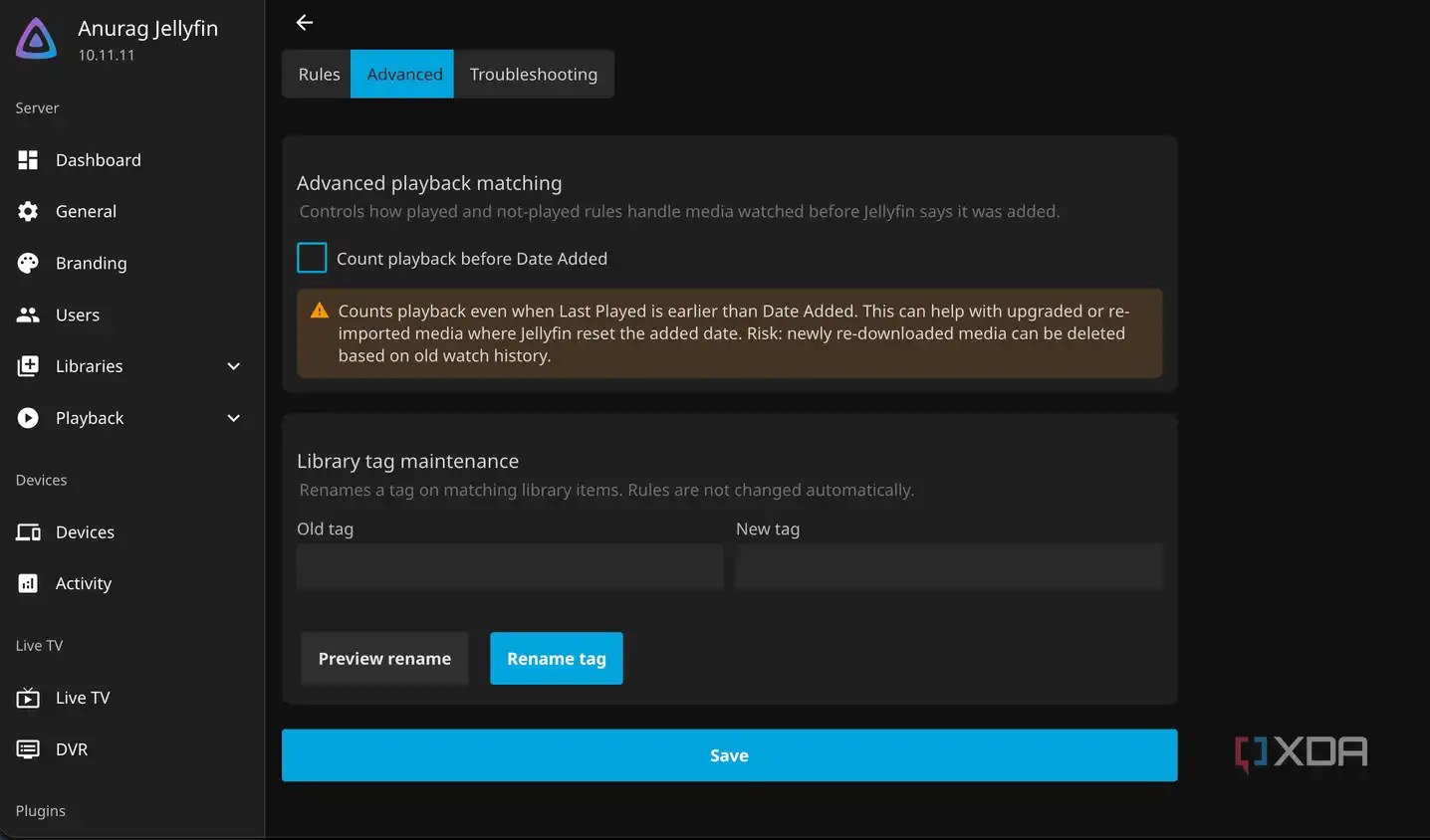
Task: Open Dashboard in the sidebar
Action: (99, 160)
